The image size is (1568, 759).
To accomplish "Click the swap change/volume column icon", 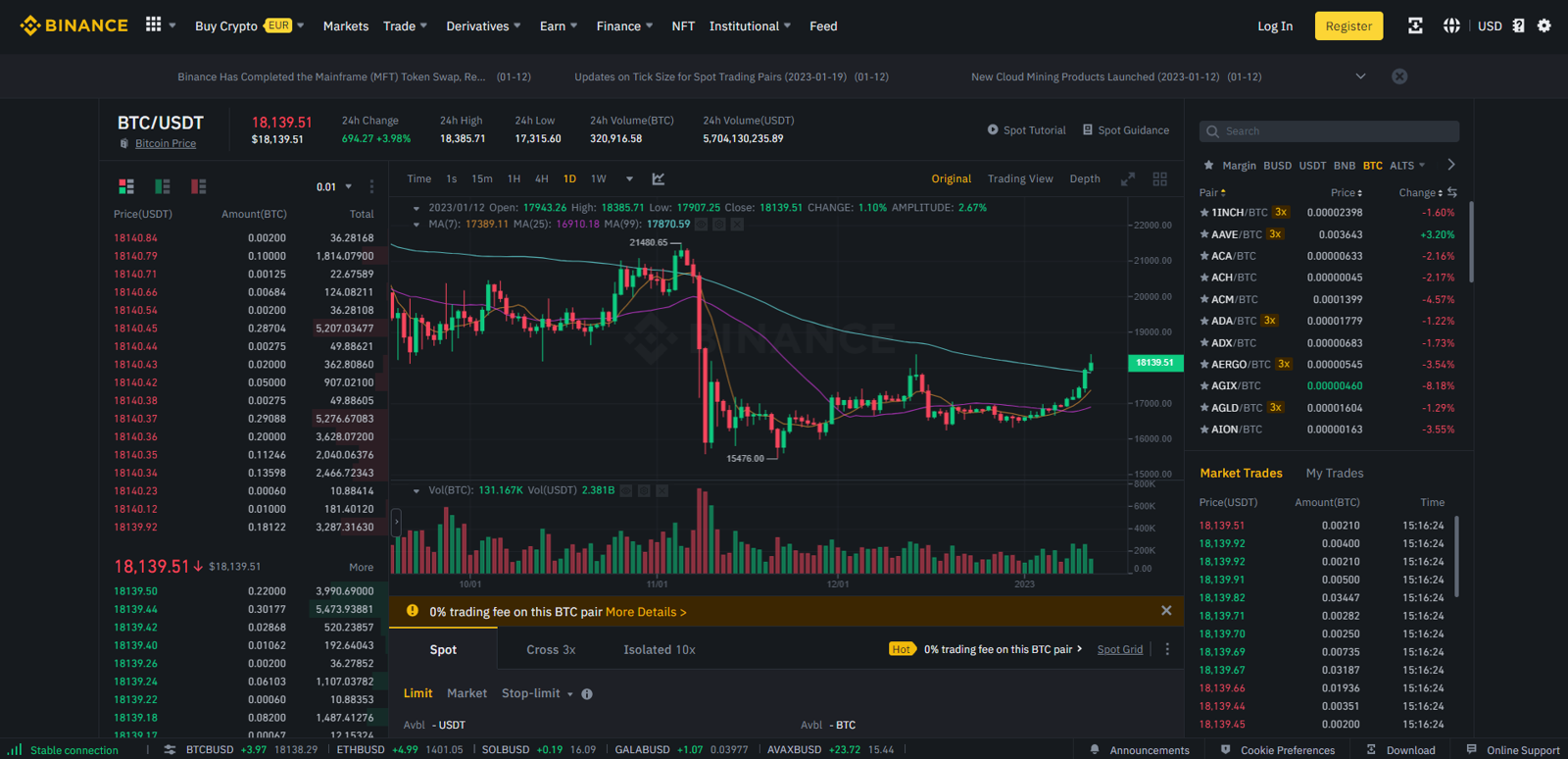I will (1452, 192).
